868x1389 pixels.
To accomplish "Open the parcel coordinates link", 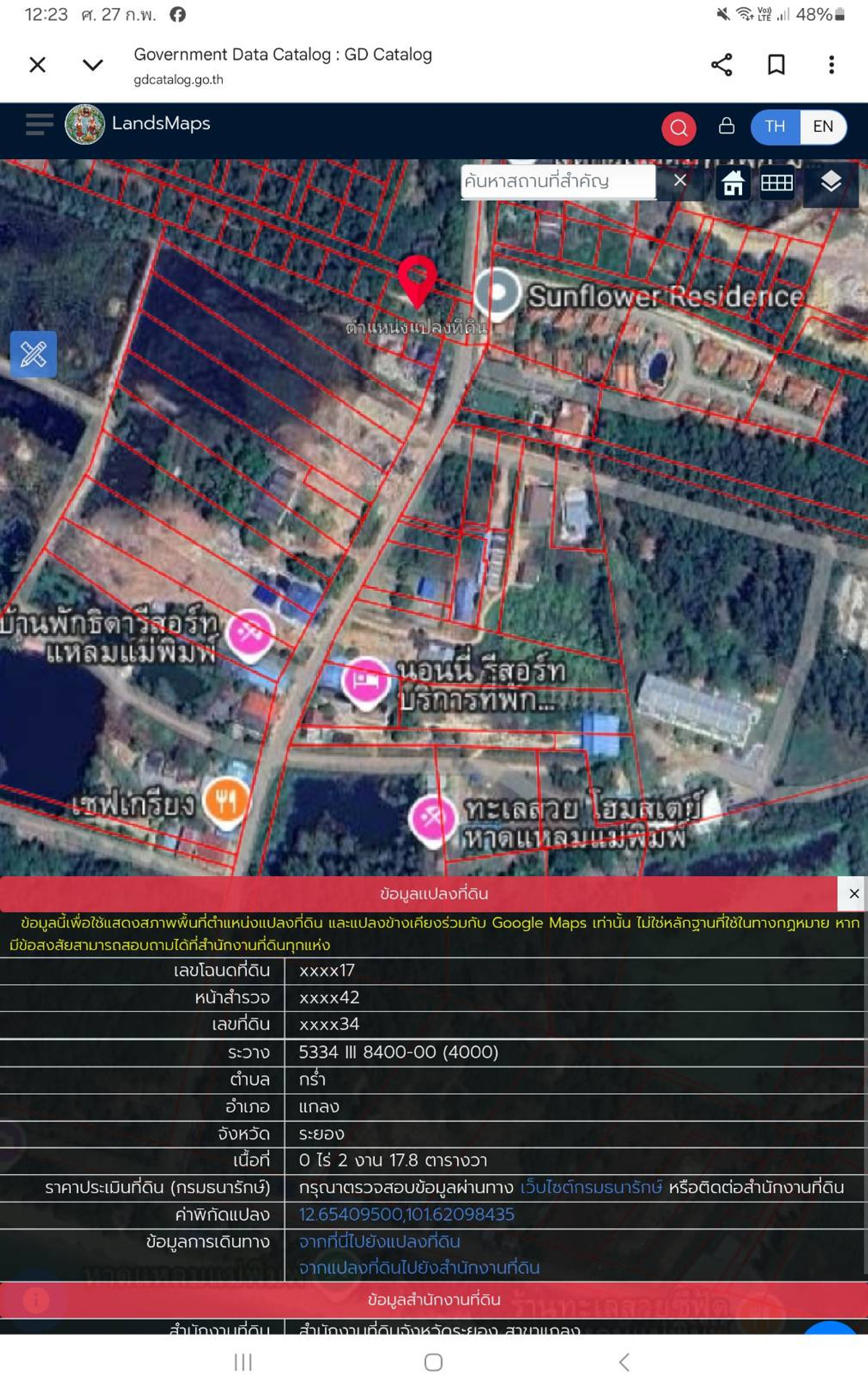I will (x=407, y=1214).
